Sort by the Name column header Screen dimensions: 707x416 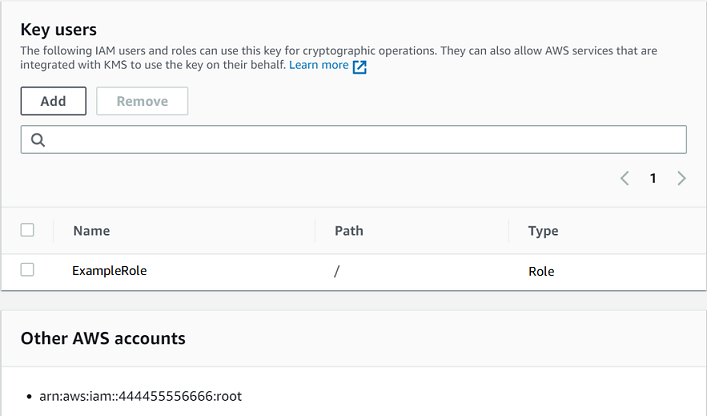[91, 231]
